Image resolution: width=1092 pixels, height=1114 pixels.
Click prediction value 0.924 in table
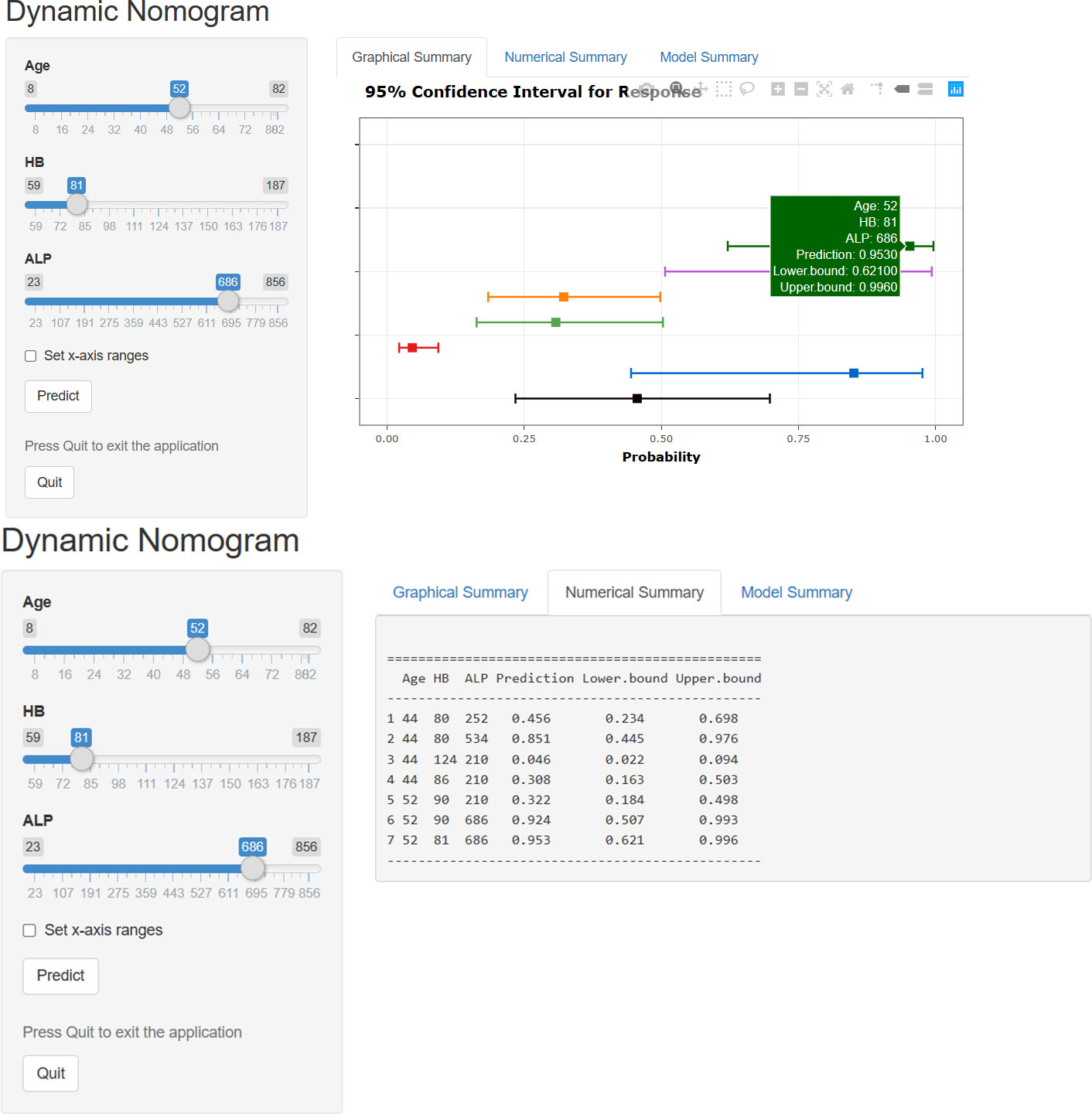click(531, 820)
